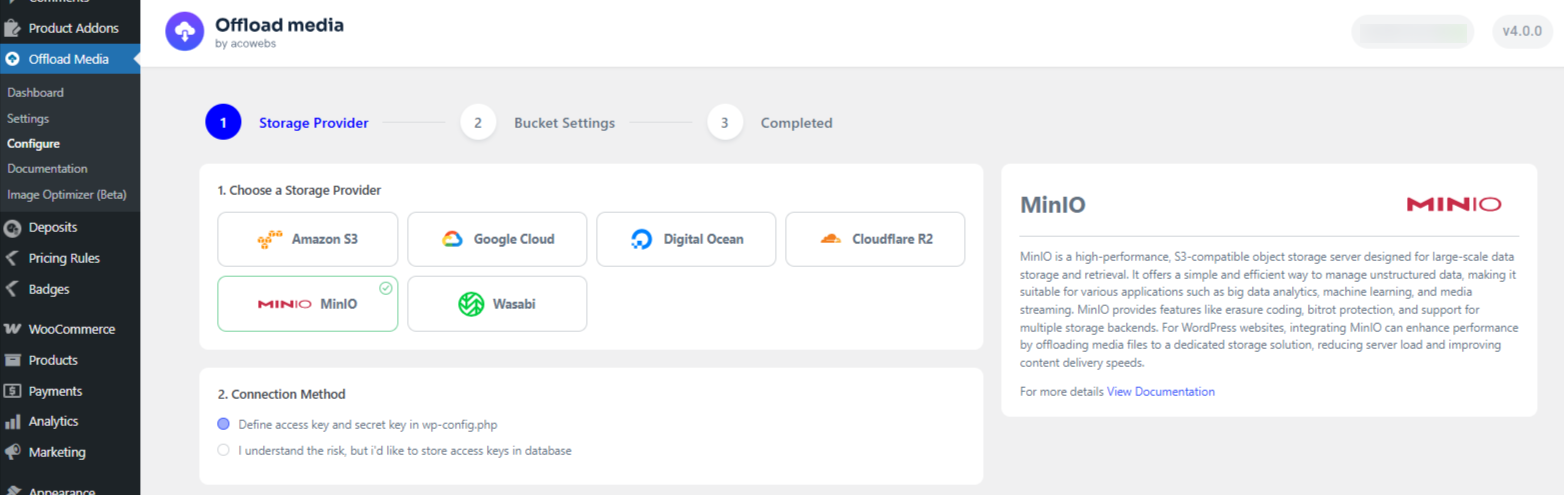The width and height of the screenshot is (1564, 495).
Task: Open the Marketing menu
Action: pyautogui.click(x=70, y=452)
